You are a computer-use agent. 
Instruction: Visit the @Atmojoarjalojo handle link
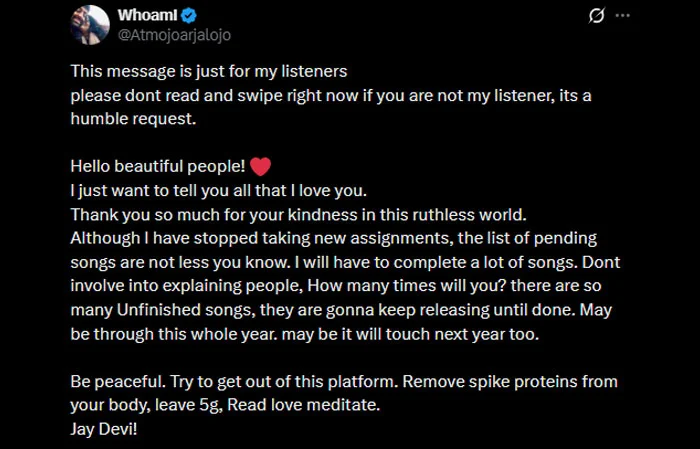175,33
